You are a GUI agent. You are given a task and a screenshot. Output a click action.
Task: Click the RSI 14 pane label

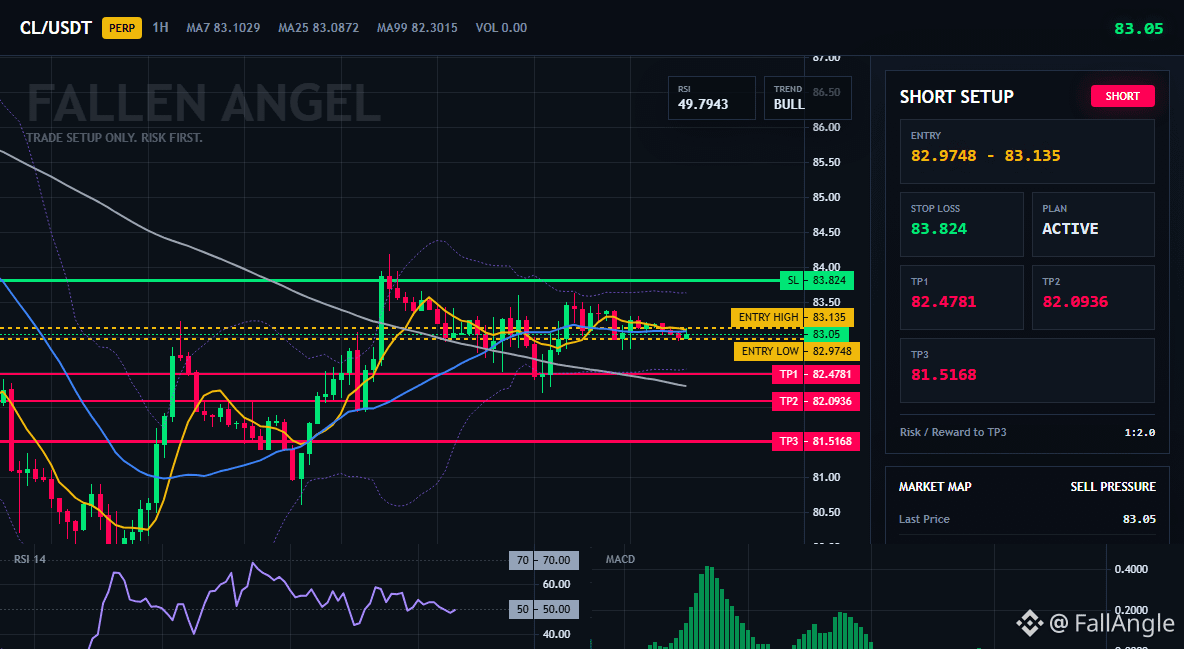(x=29, y=559)
